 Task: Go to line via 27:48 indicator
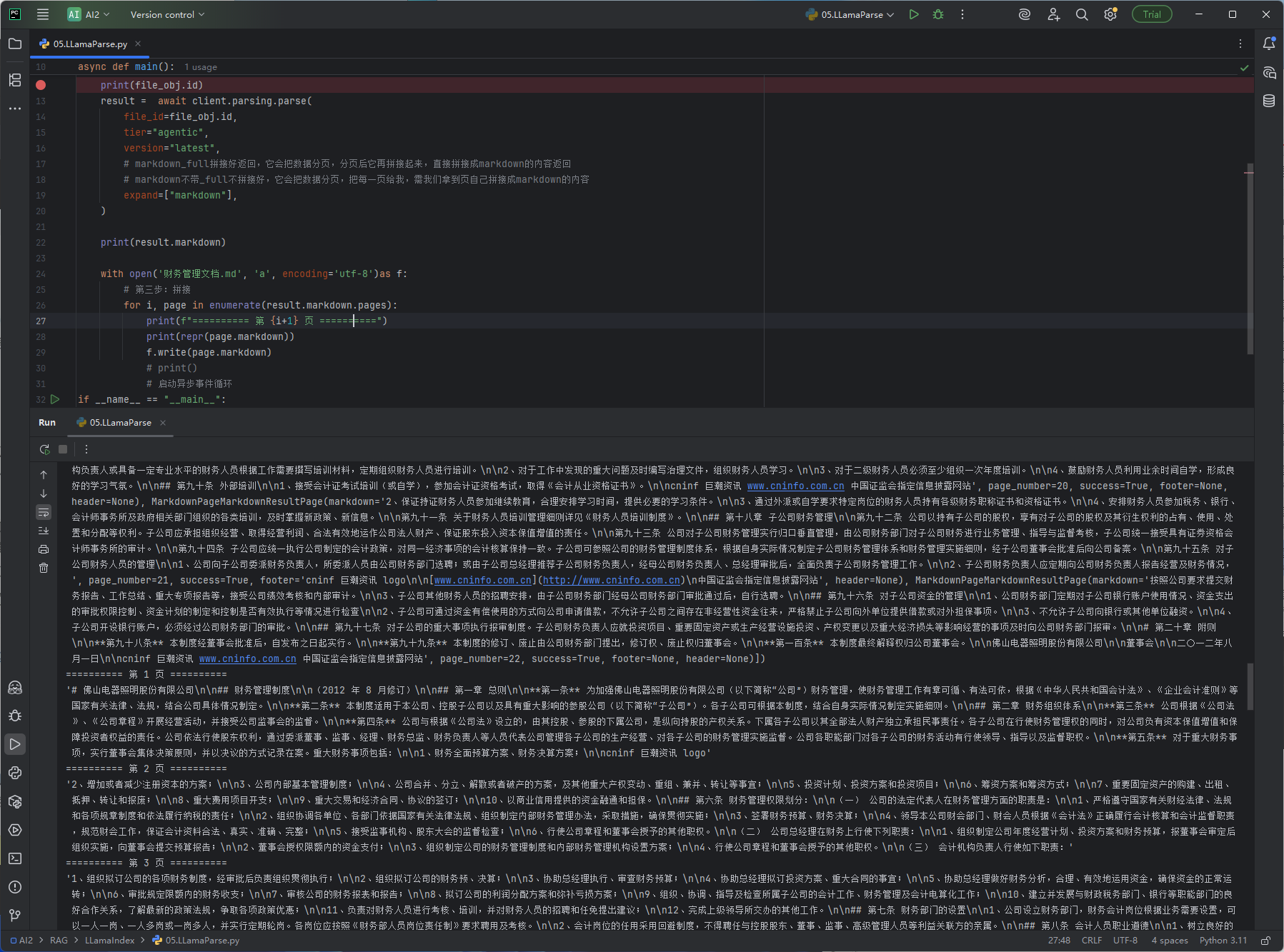click(x=1059, y=941)
